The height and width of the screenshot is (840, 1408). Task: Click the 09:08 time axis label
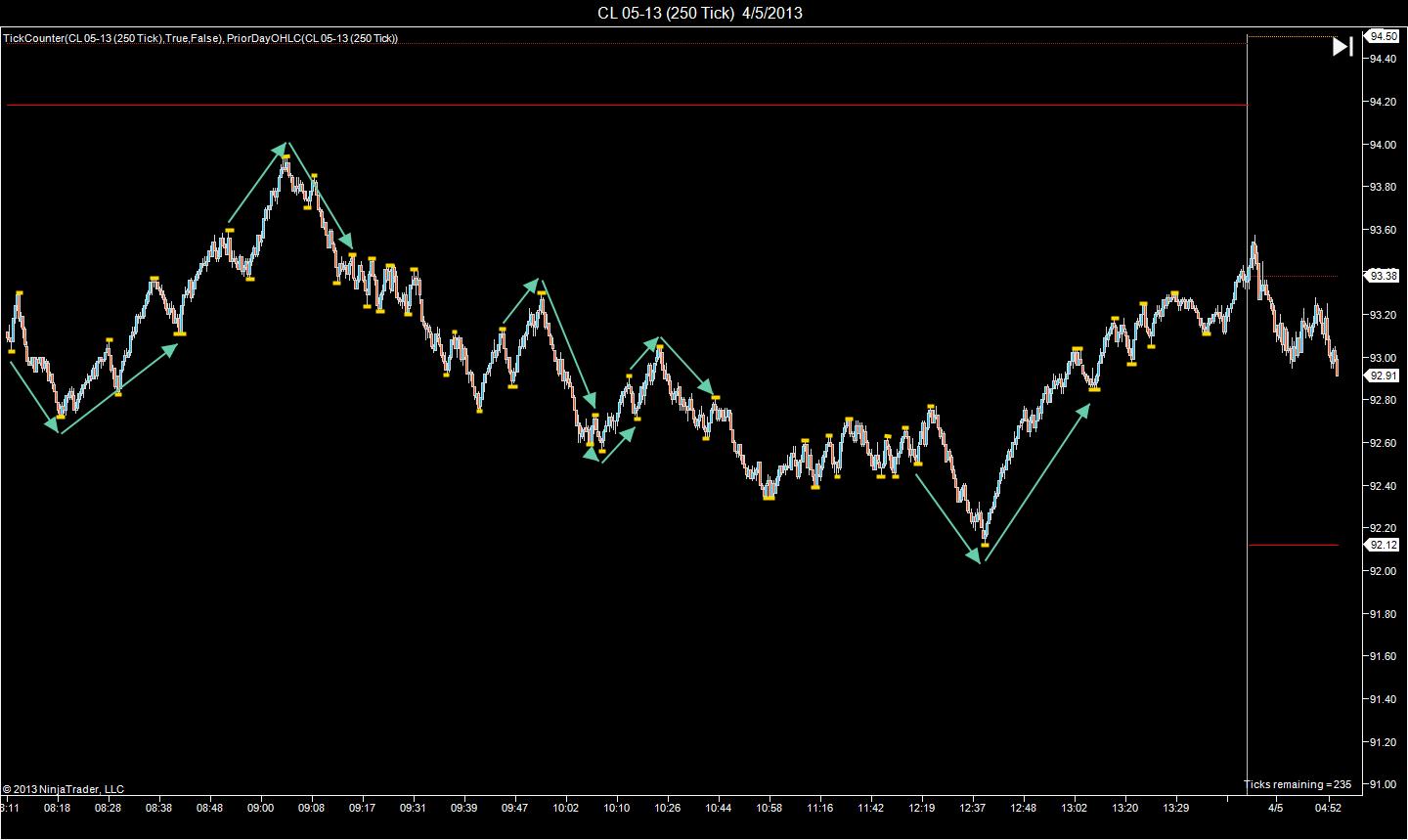(x=311, y=809)
